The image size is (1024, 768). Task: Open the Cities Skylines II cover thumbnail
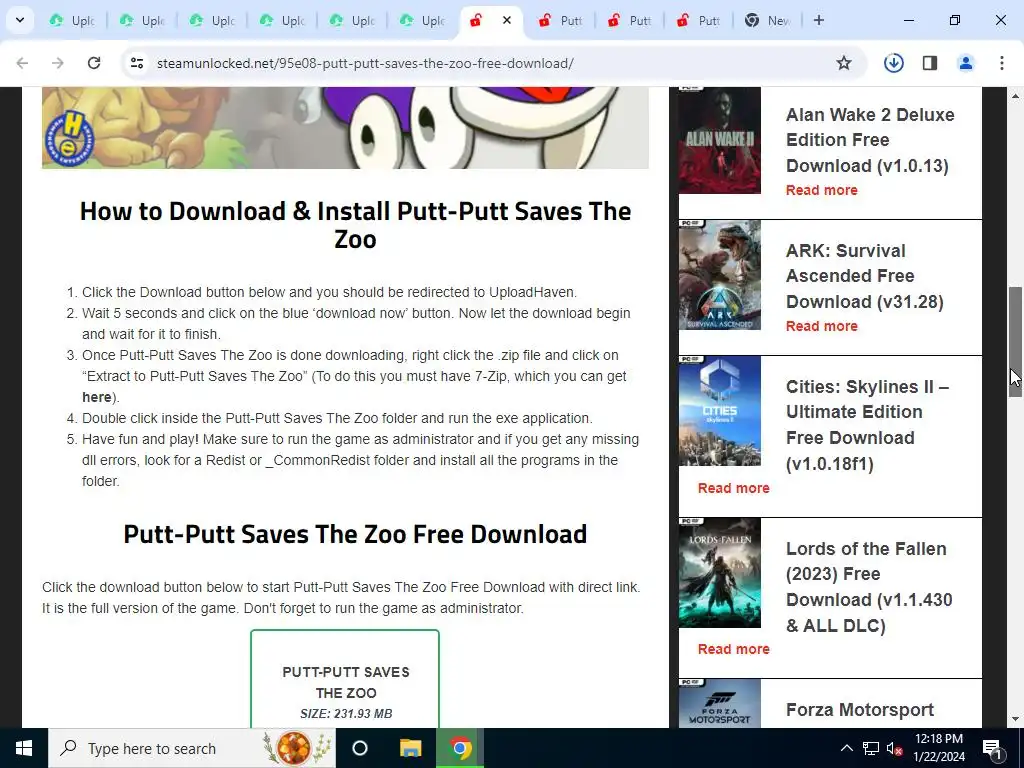pos(720,411)
